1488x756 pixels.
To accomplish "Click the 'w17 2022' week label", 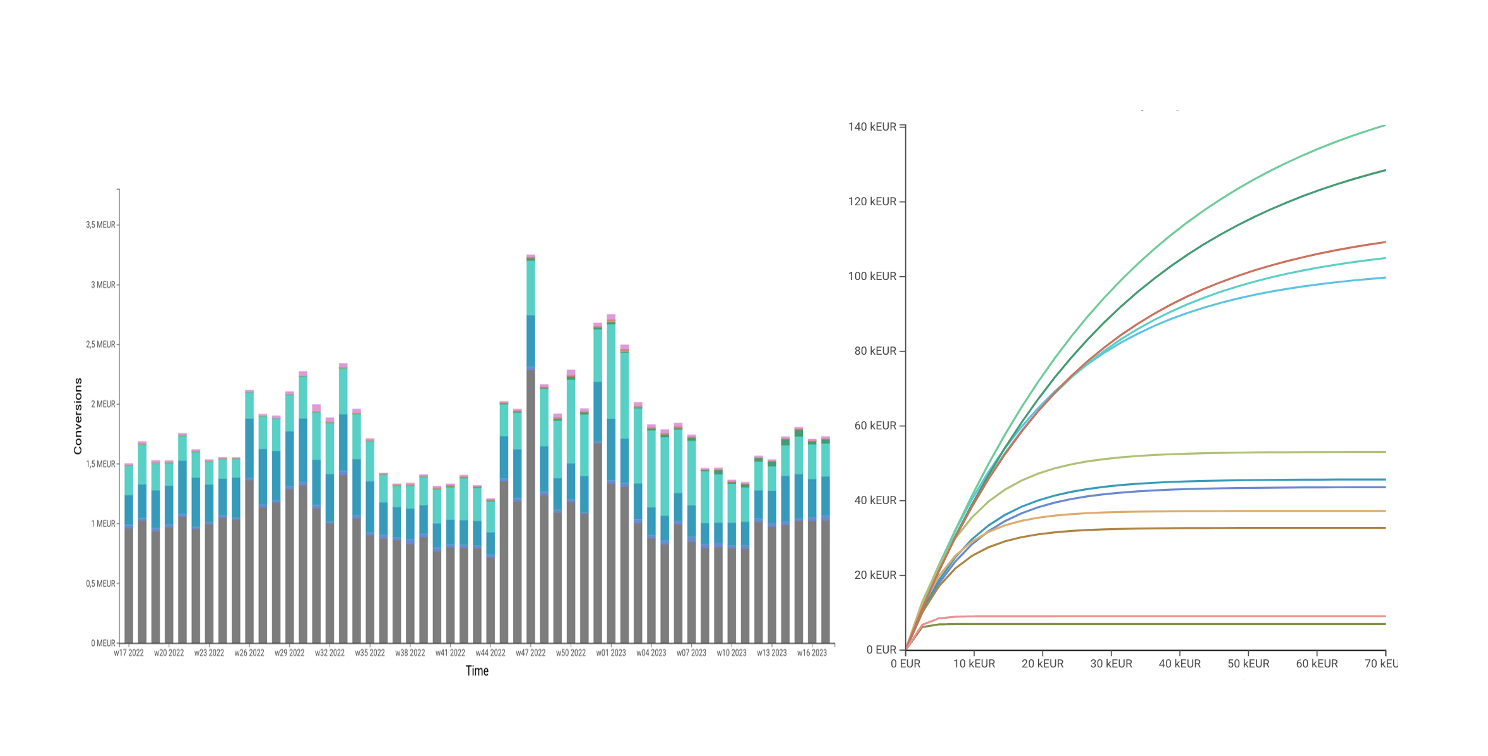I will click(x=129, y=653).
